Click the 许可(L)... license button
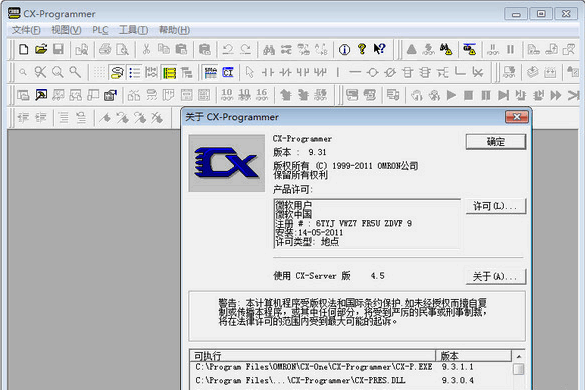585x390 pixels. coord(496,206)
